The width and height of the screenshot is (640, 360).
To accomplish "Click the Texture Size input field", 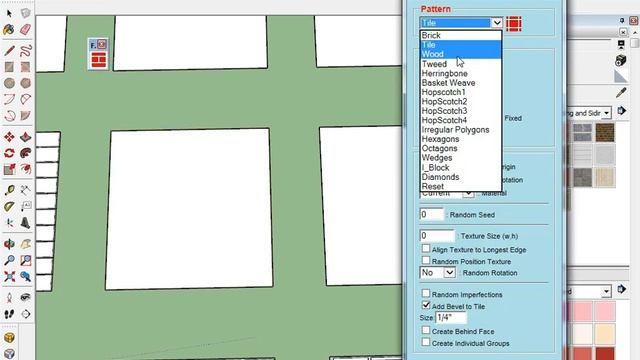I will click(437, 236).
